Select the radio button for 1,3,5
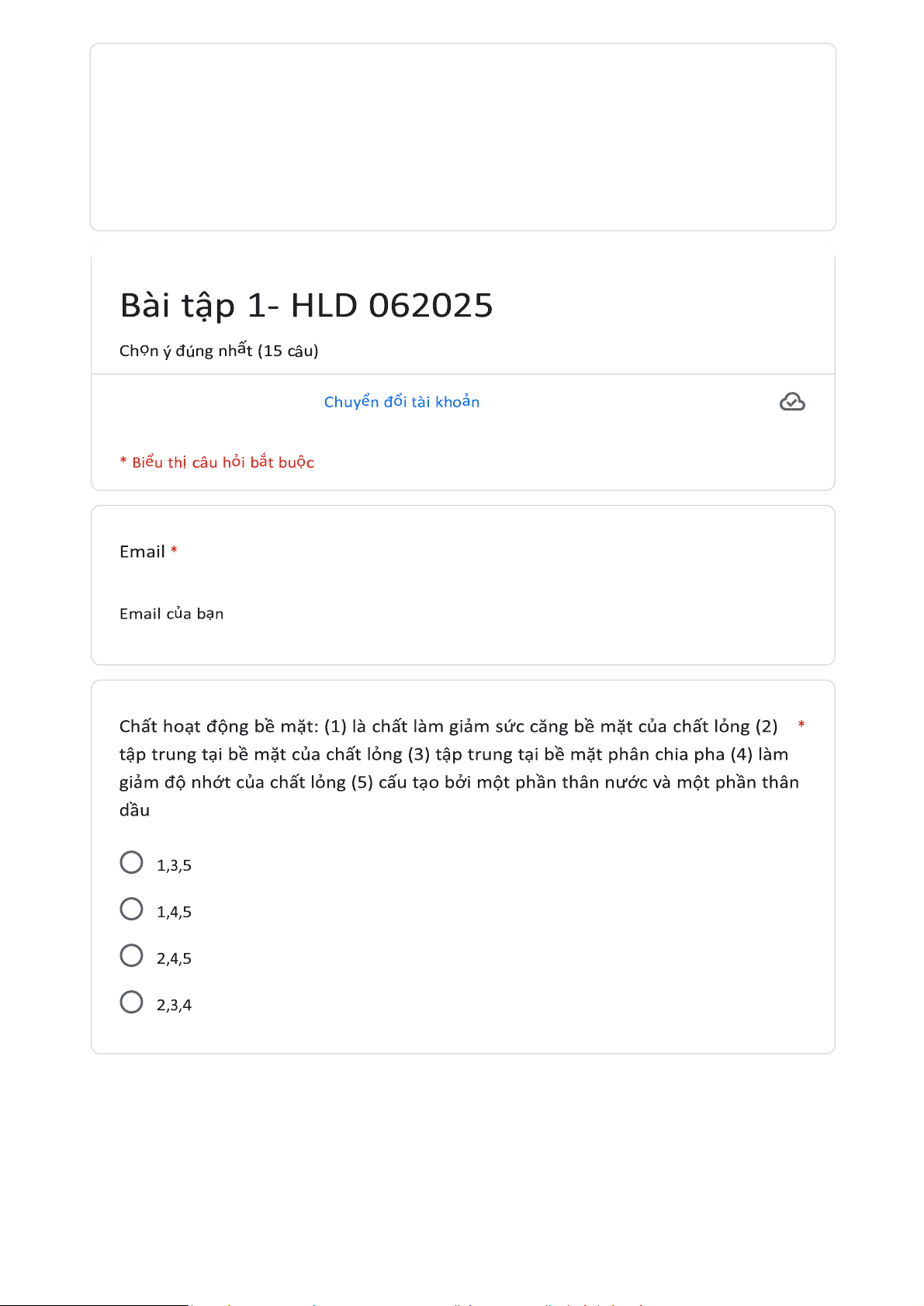924x1306 pixels. pyautogui.click(x=132, y=863)
